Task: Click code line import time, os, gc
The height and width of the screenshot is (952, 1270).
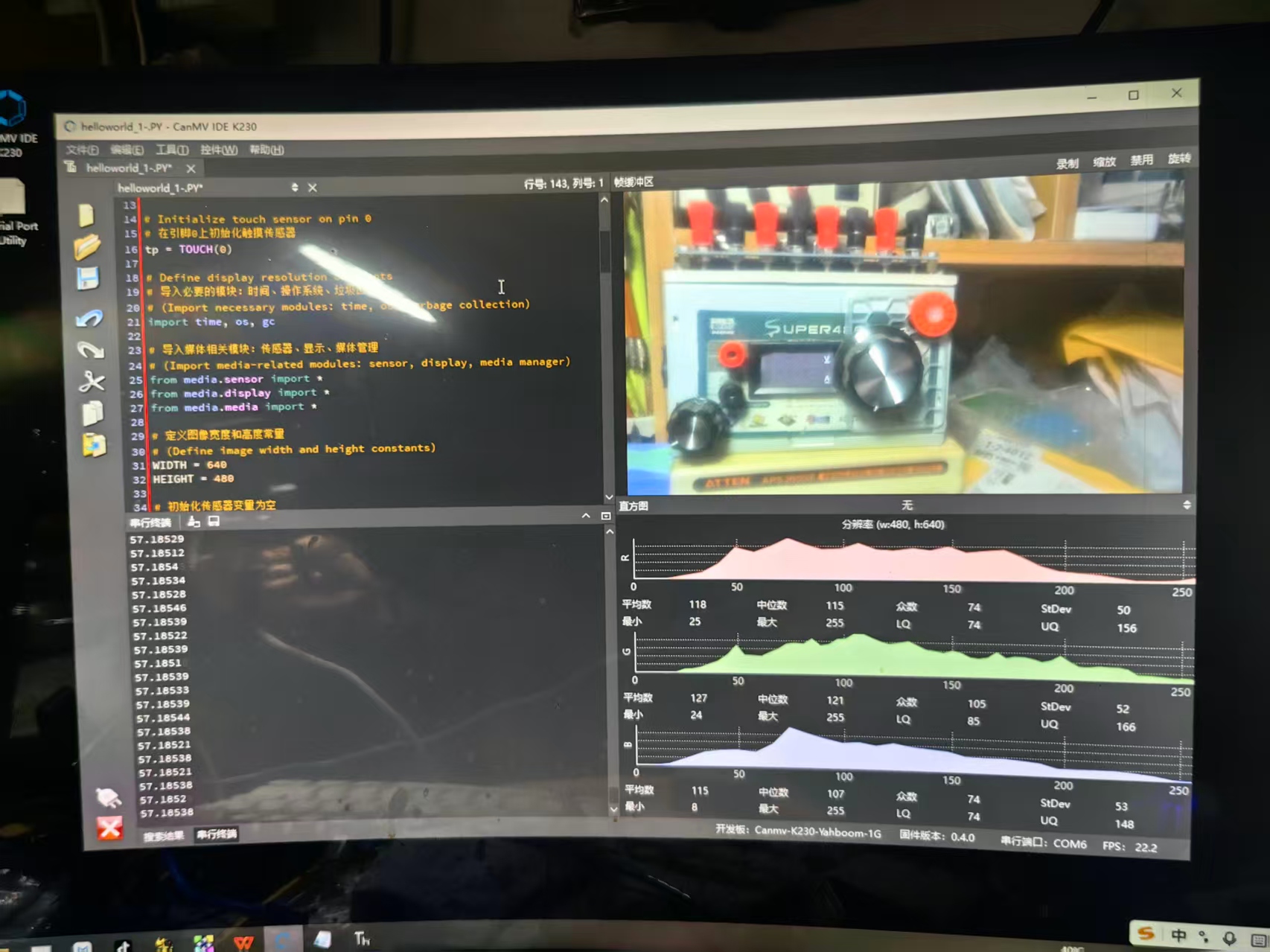Action: click(211, 322)
